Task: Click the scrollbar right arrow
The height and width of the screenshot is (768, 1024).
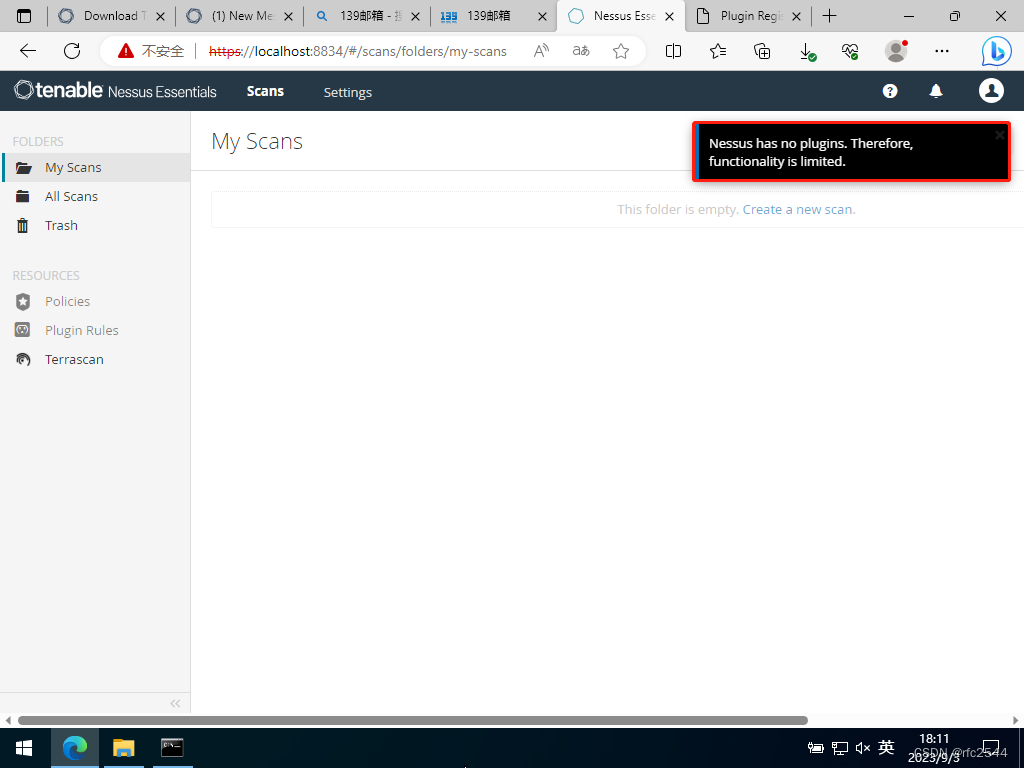Action: click(1016, 720)
